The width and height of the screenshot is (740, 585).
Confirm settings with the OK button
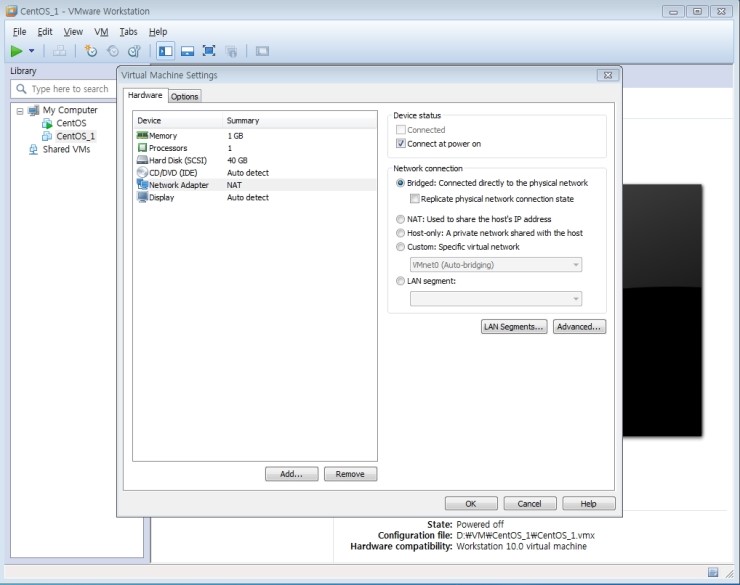pyautogui.click(x=471, y=503)
